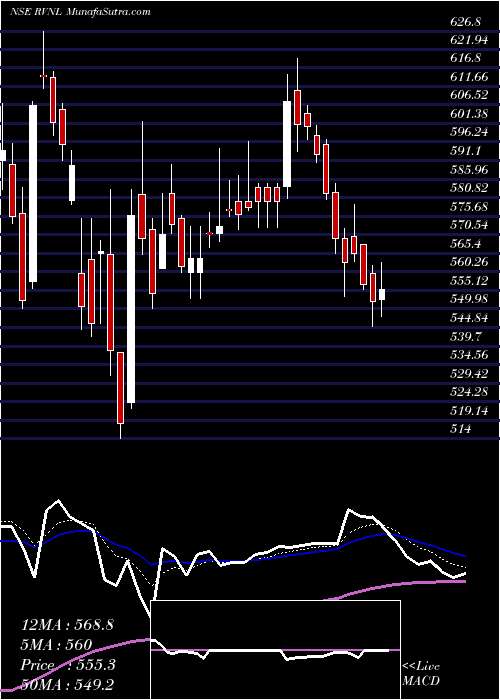The width and height of the screenshot is (500, 700).
Task: Select the 514 price axis label
Action: point(461,429)
